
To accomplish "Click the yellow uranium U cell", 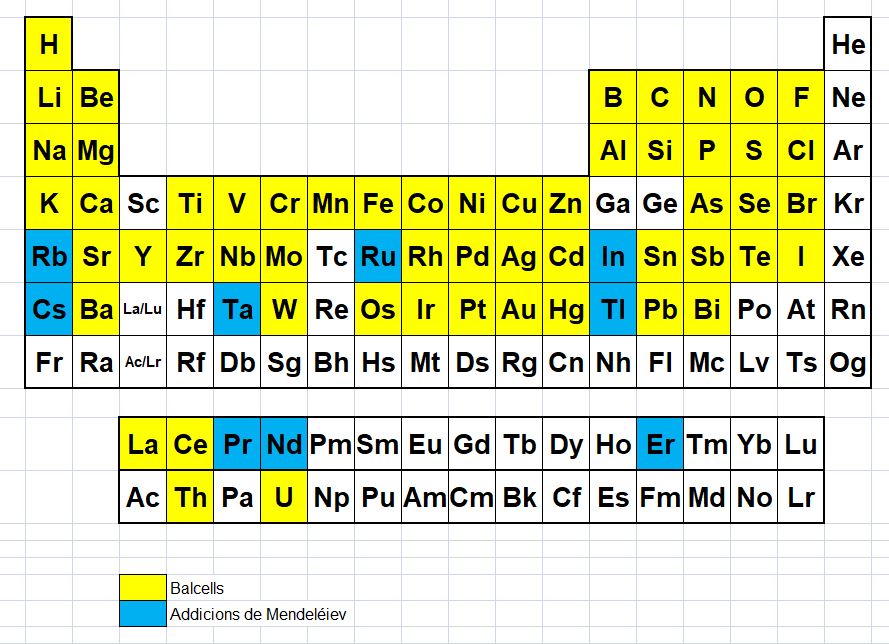I will (x=284, y=497).
